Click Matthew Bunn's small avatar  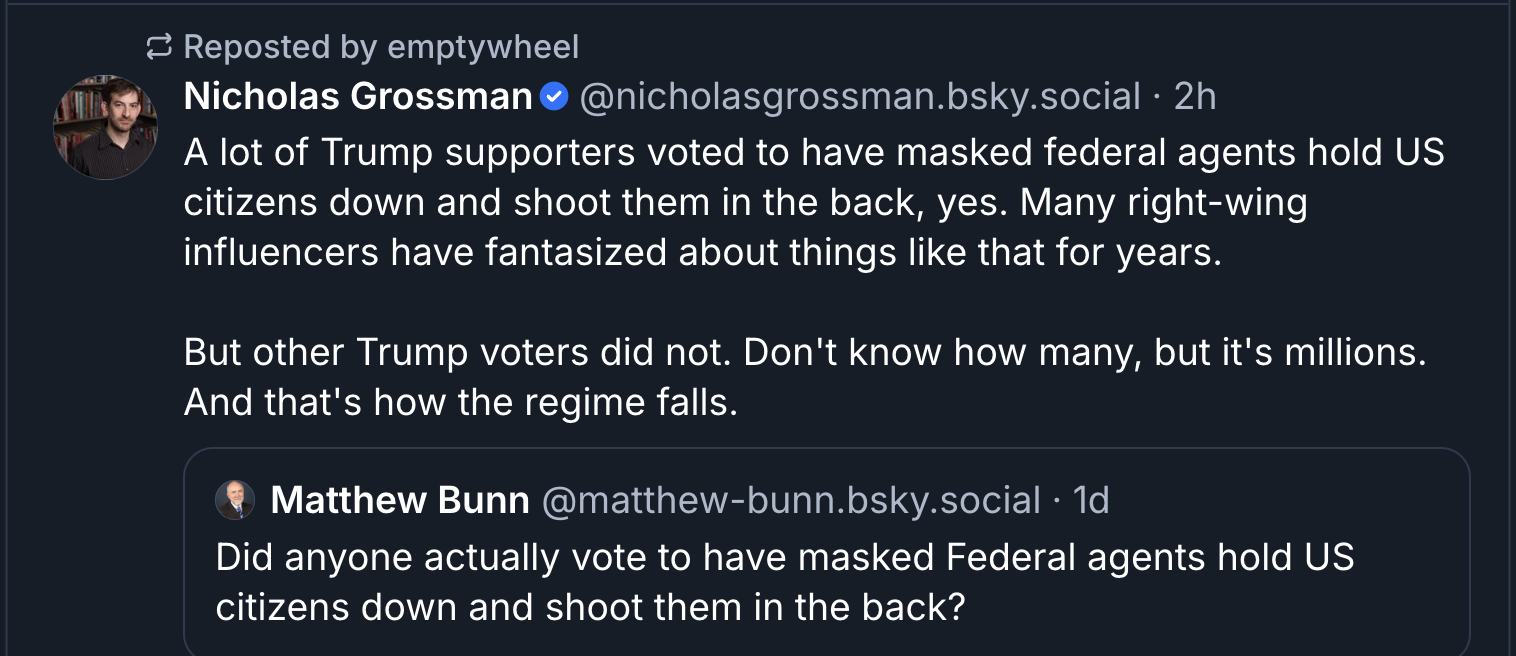click(235, 500)
